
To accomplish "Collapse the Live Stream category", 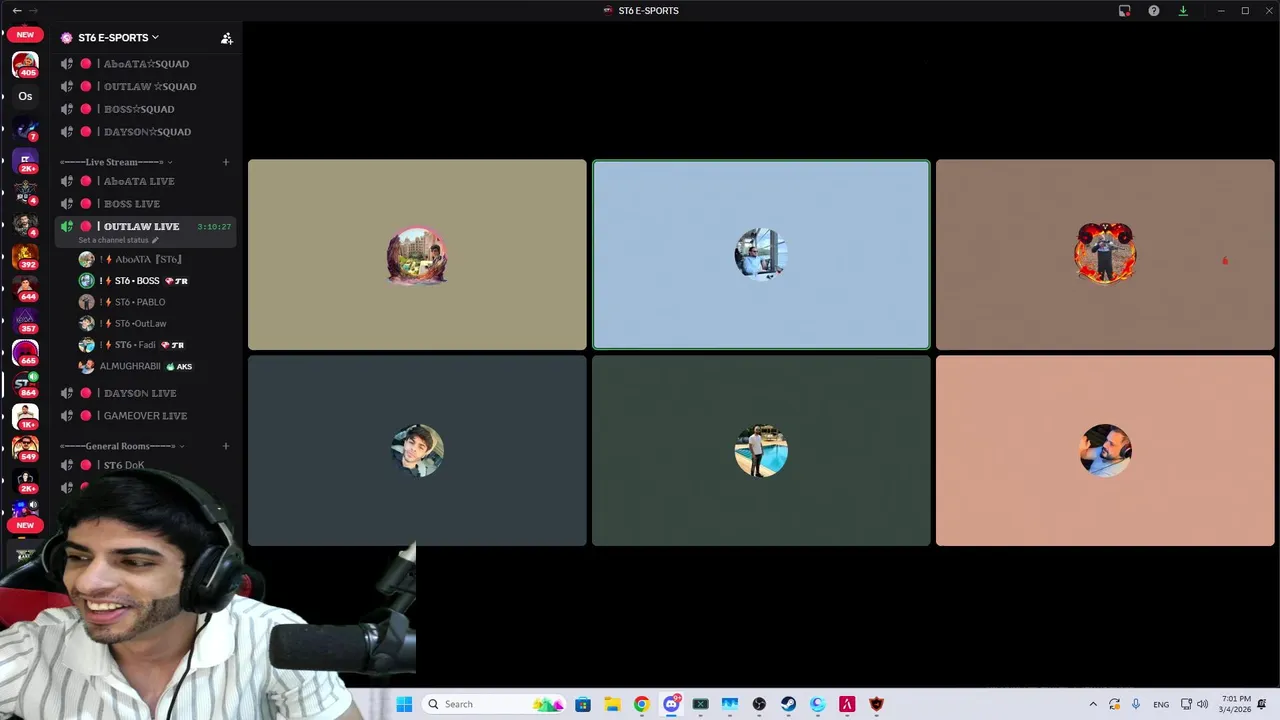I will pos(116,162).
